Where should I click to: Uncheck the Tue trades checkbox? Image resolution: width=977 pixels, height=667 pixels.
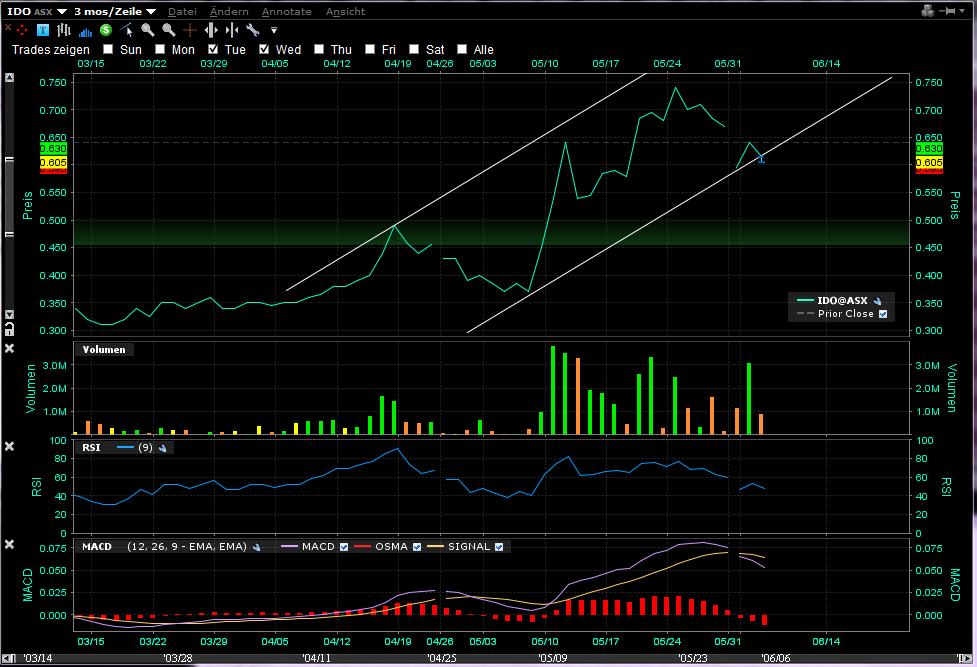coord(213,49)
